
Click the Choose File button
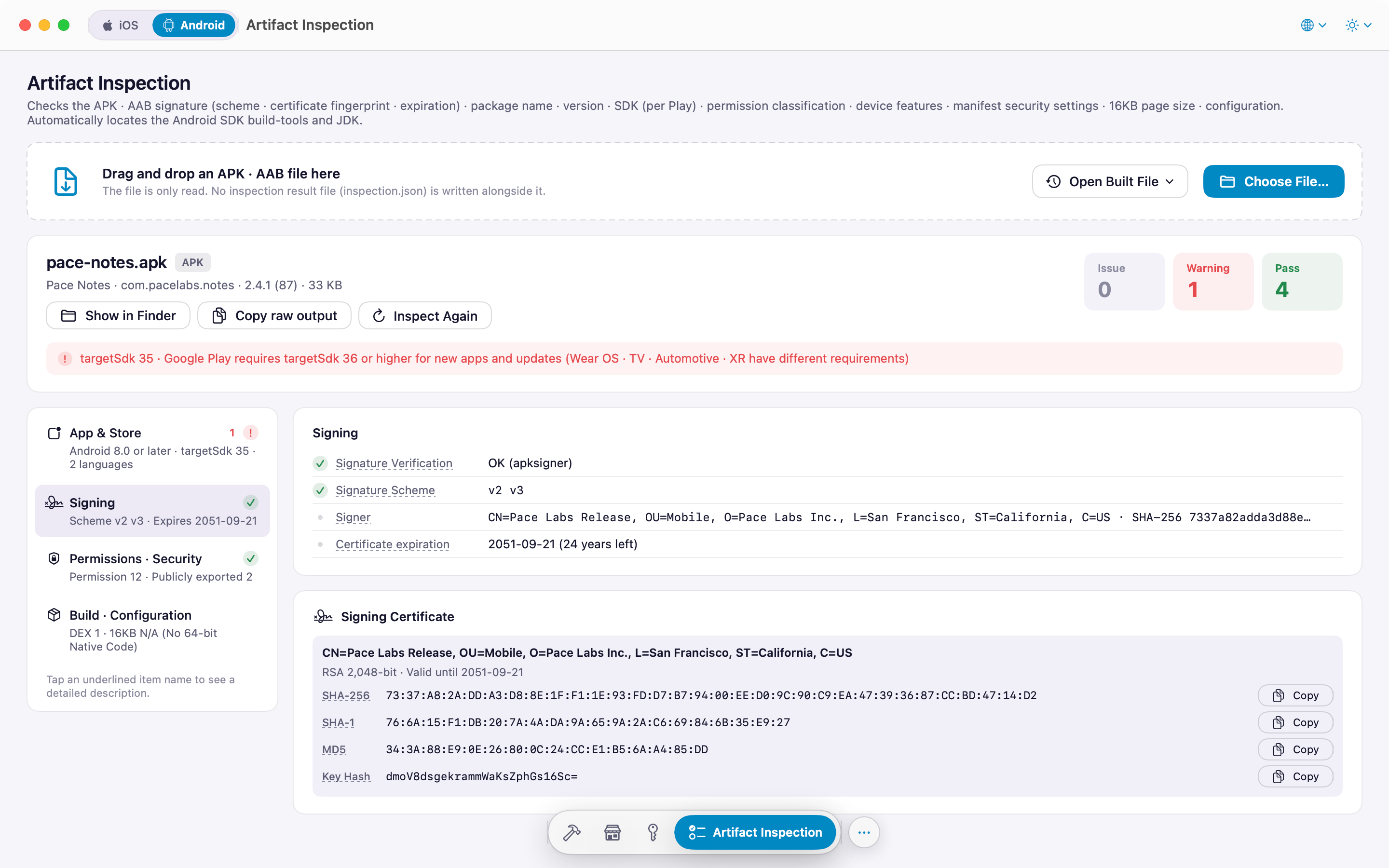tap(1273, 181)
